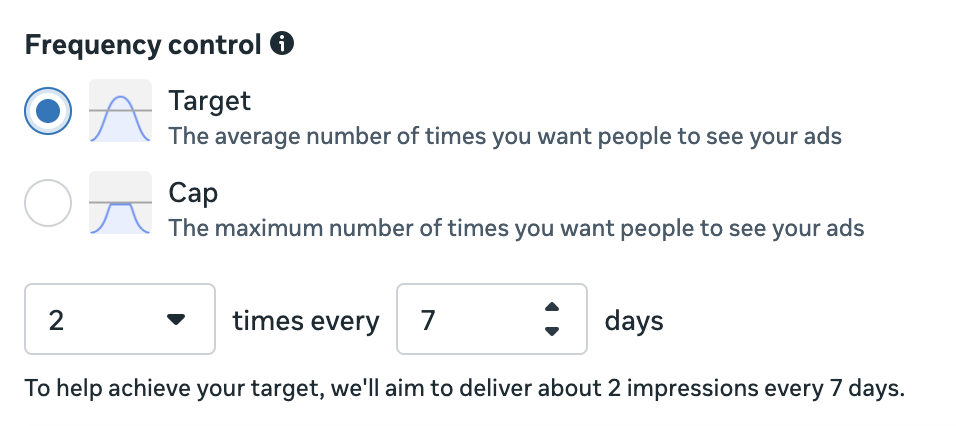Image resolution: width=956 pixels, height=426 pixels.
Task: Click the "Target" option label
Action: (x=209, y=101)
